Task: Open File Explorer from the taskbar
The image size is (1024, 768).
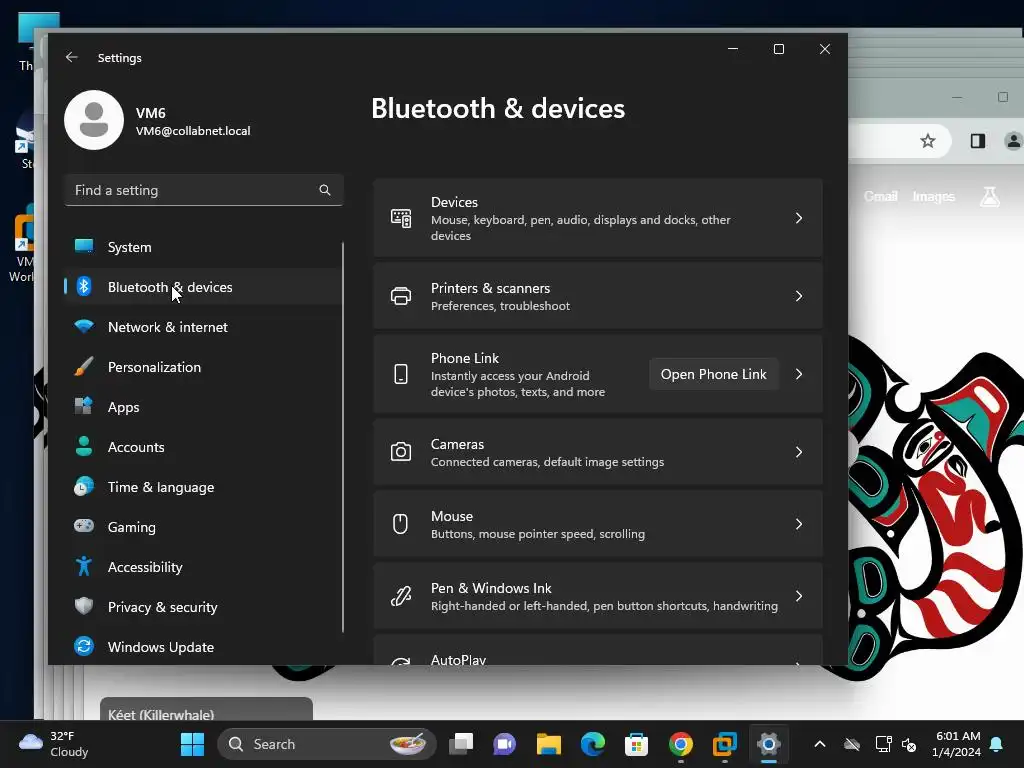Action: (x=549, y=744)
